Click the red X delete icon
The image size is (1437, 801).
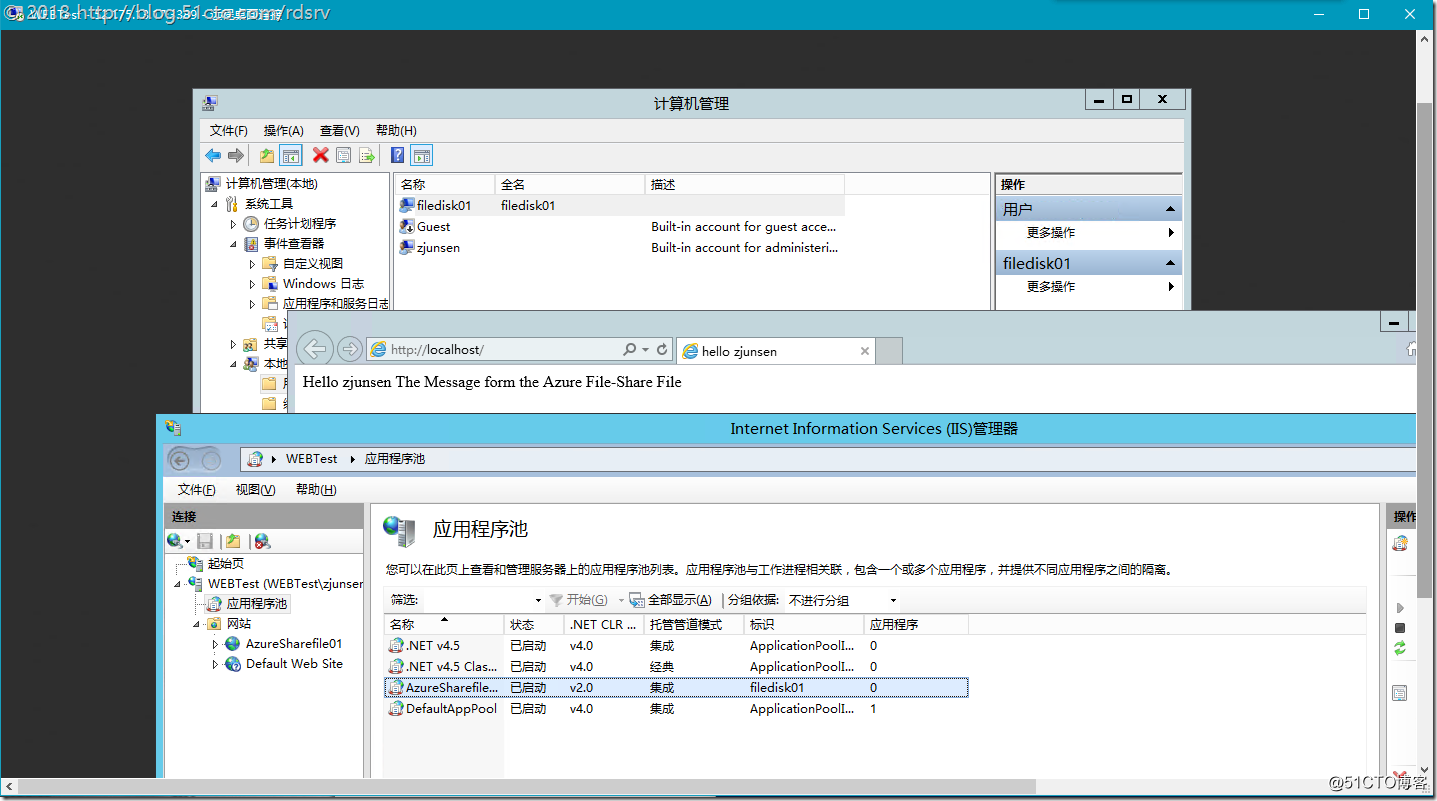pyautogui.click(x=320, y=155)
